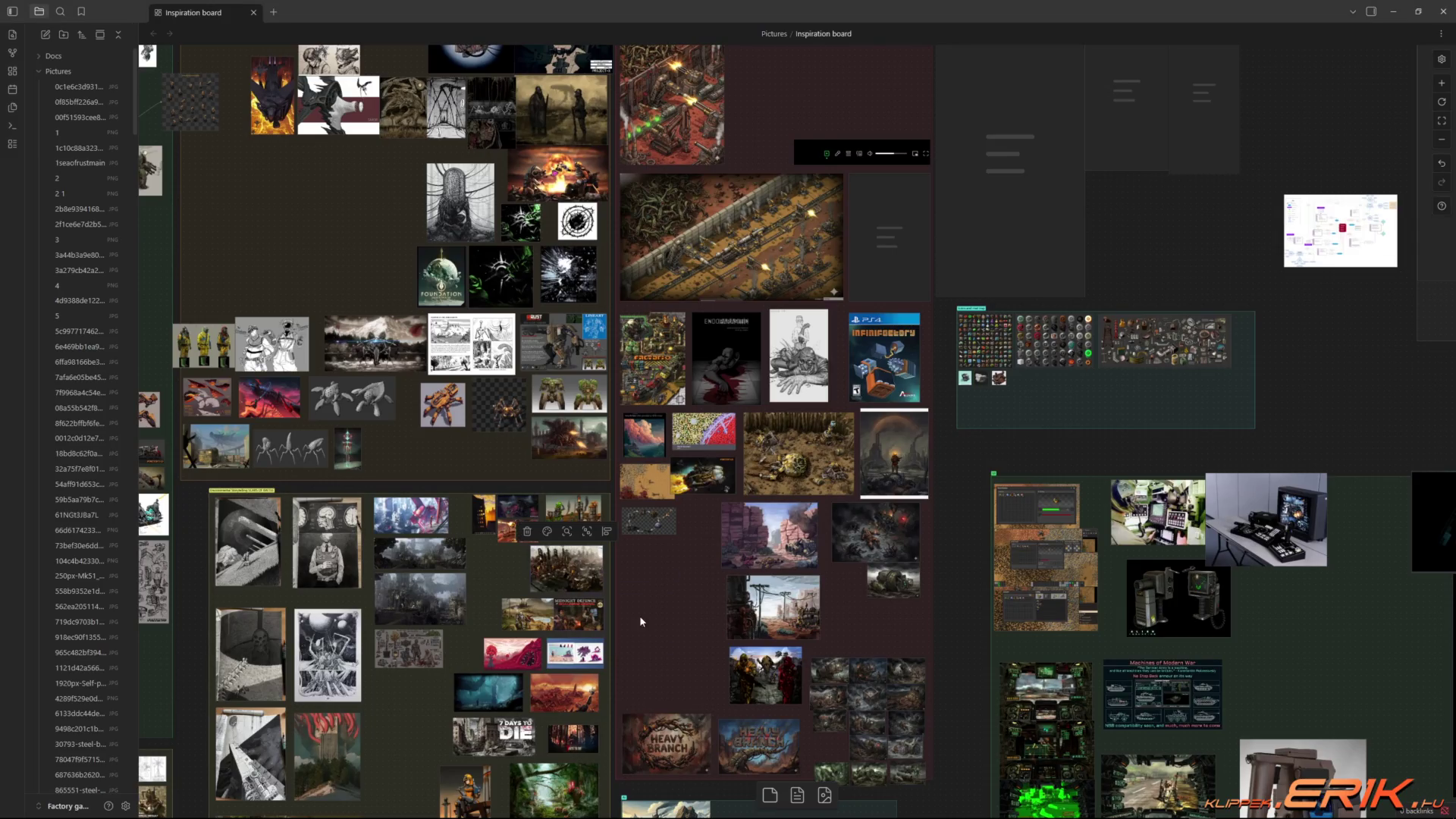Viewport: 1456px width, 819px height.
Task: Click the Pictures breadcrumb link
Action: click(773, 34)
